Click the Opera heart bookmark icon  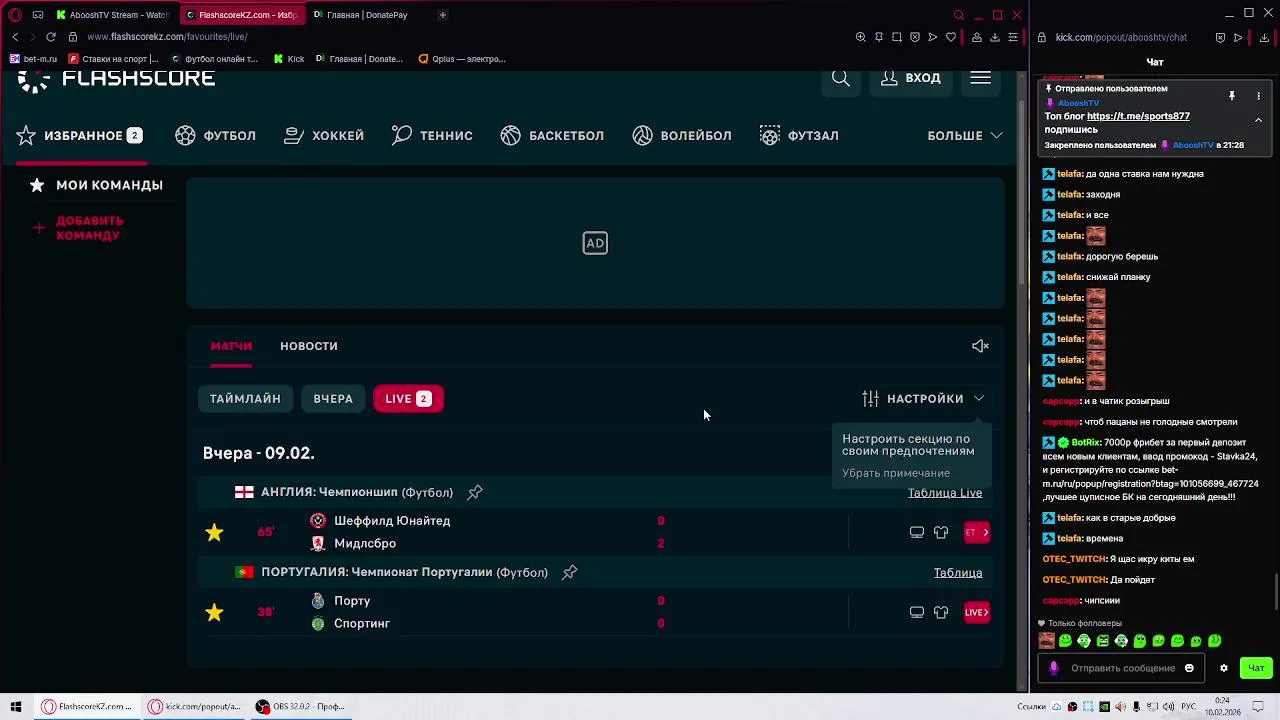[951, 37]
